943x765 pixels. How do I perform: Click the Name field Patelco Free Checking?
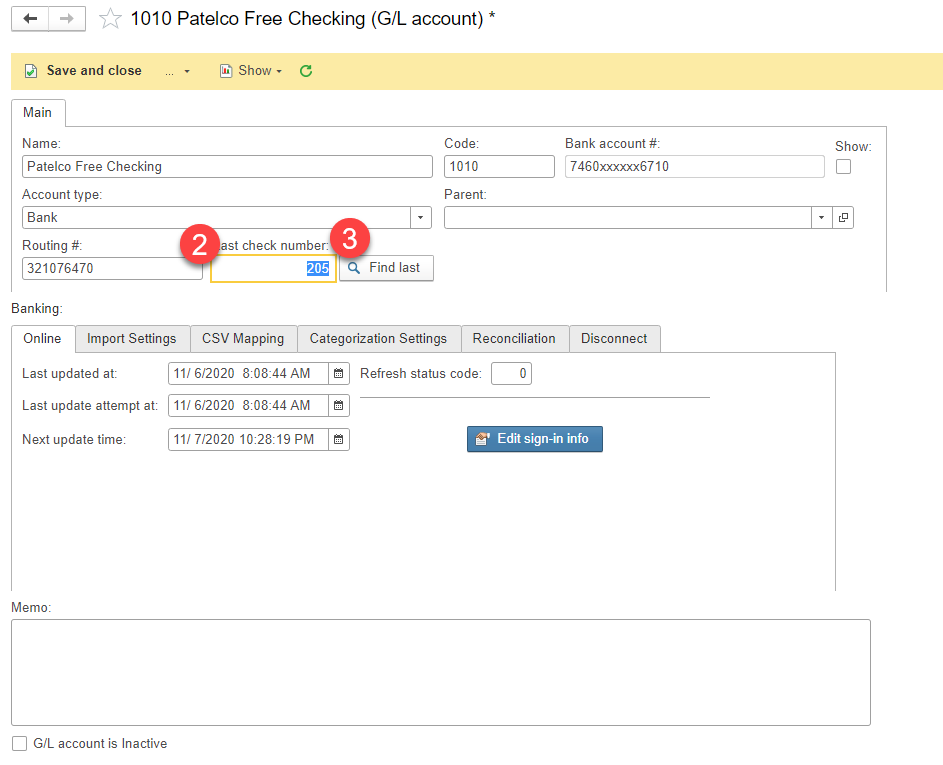point(227,167)
